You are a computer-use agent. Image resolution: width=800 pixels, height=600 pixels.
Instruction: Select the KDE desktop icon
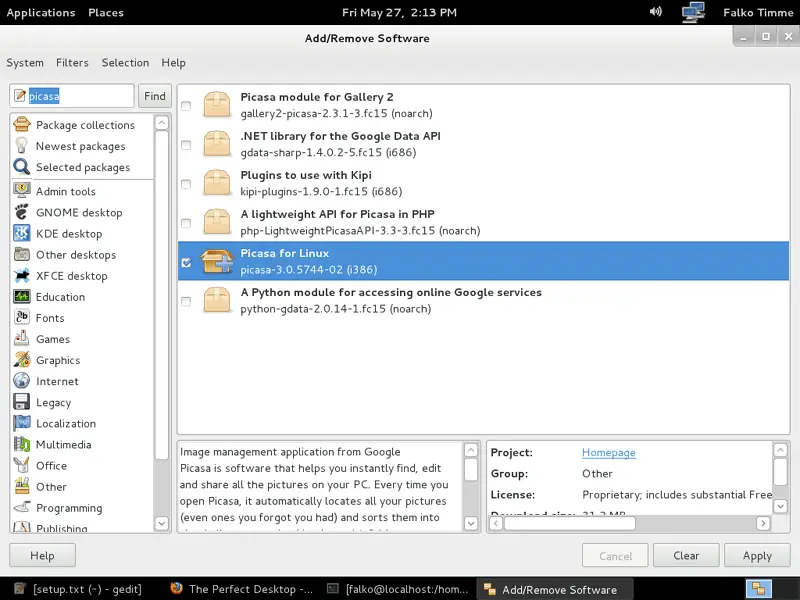click(x=21, y=233)
